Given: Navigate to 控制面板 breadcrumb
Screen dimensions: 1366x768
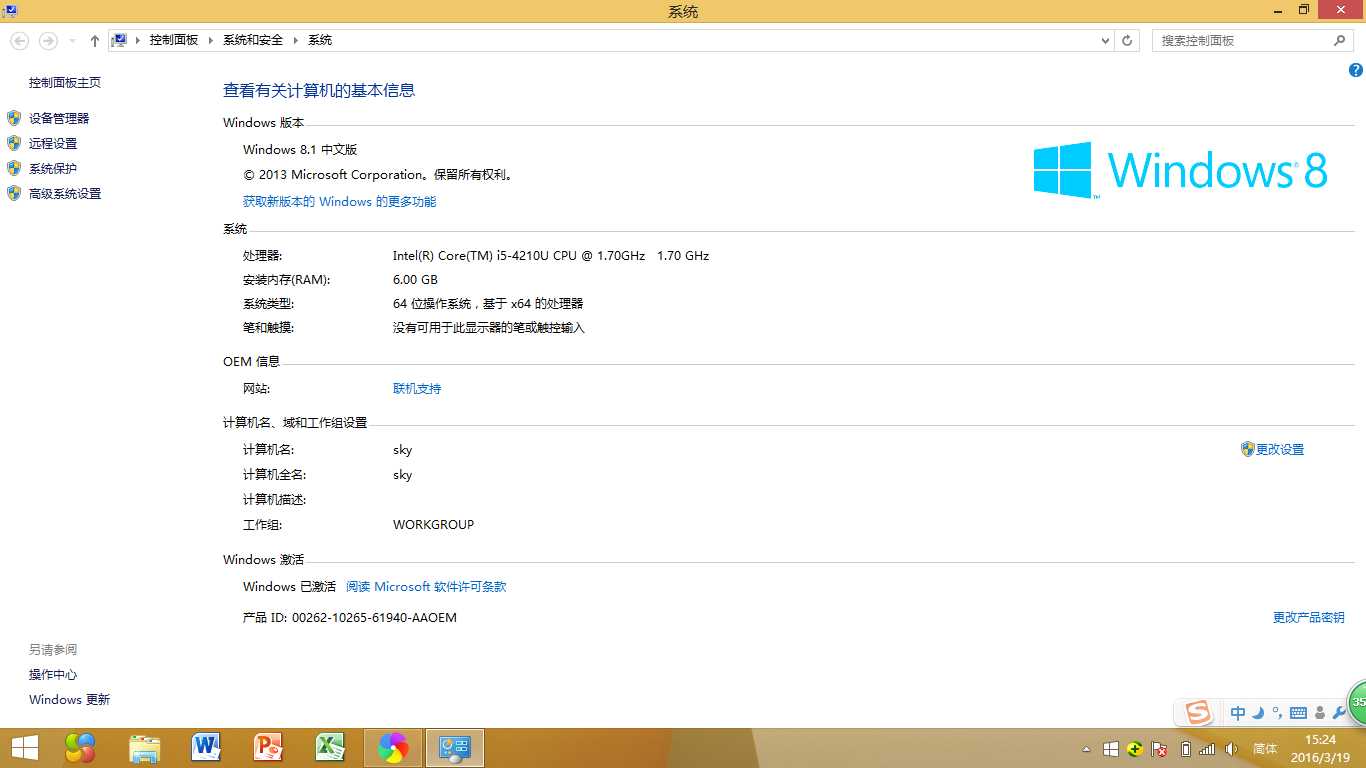Looking at the screenshot, I should coord(174,40).
